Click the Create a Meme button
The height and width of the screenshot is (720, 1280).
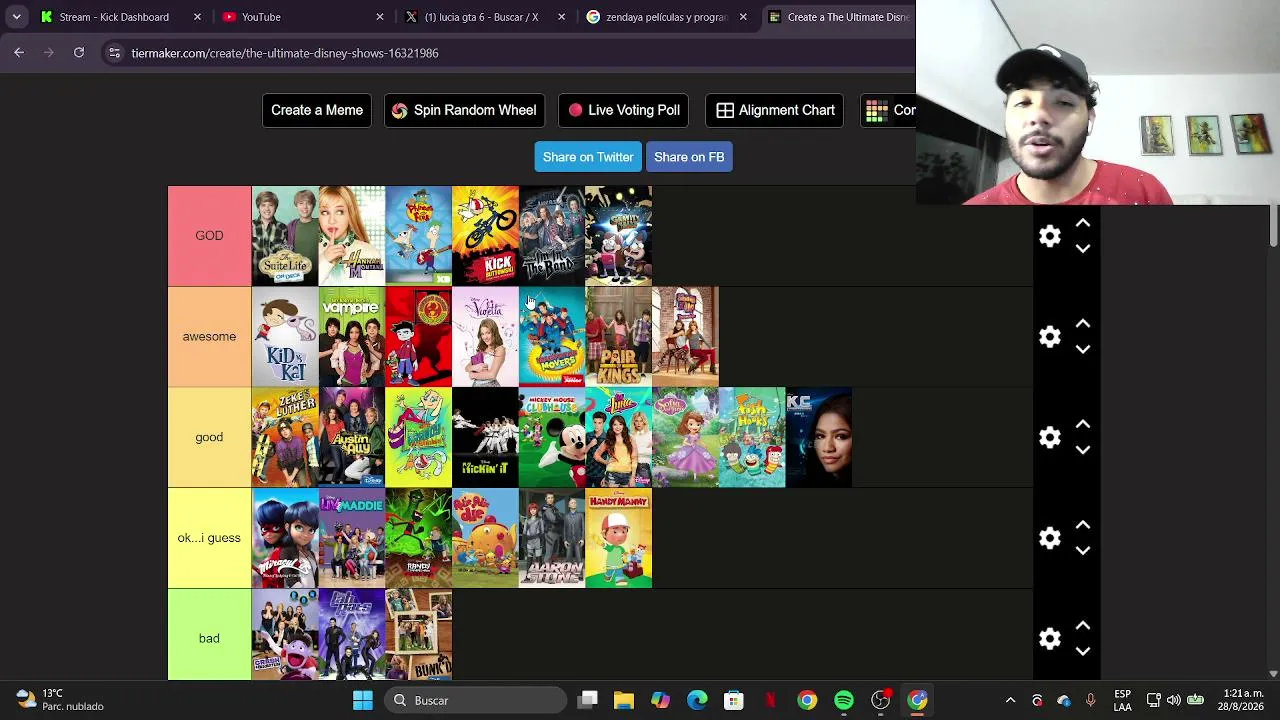tap(317, 110)
